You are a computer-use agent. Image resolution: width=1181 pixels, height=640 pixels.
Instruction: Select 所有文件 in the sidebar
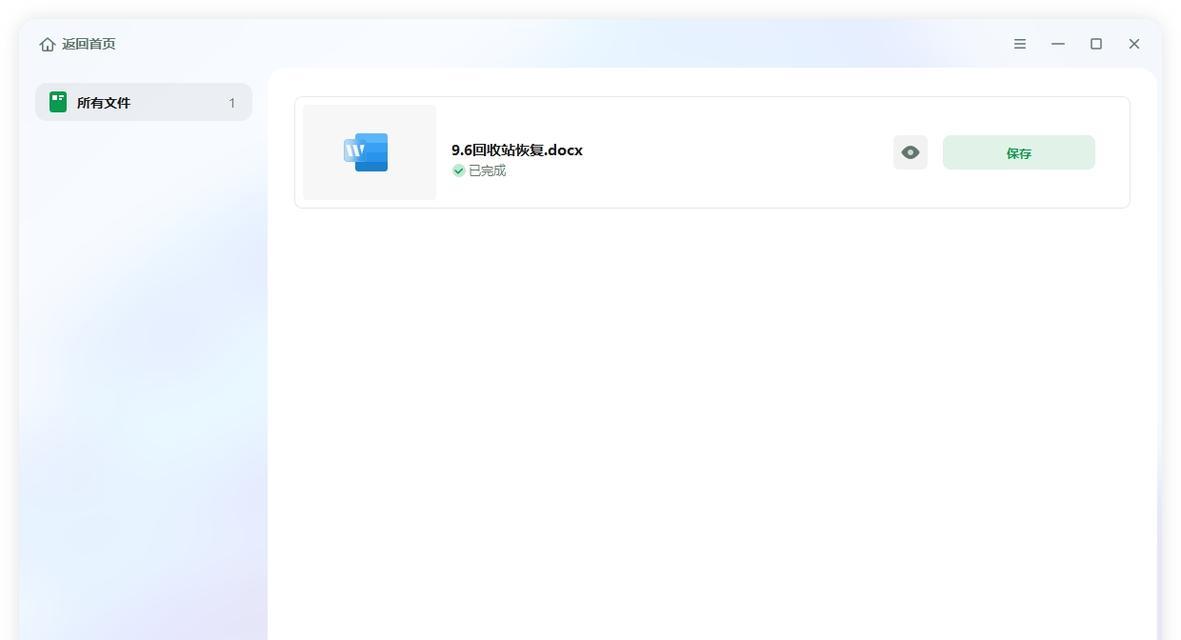(x=144, y=102)
